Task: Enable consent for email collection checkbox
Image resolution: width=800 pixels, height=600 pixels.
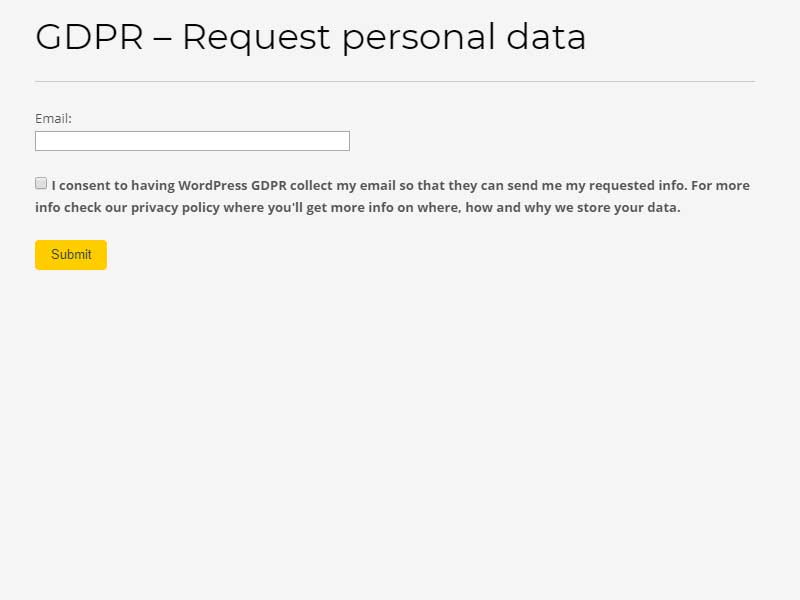Action: [41, 183]
